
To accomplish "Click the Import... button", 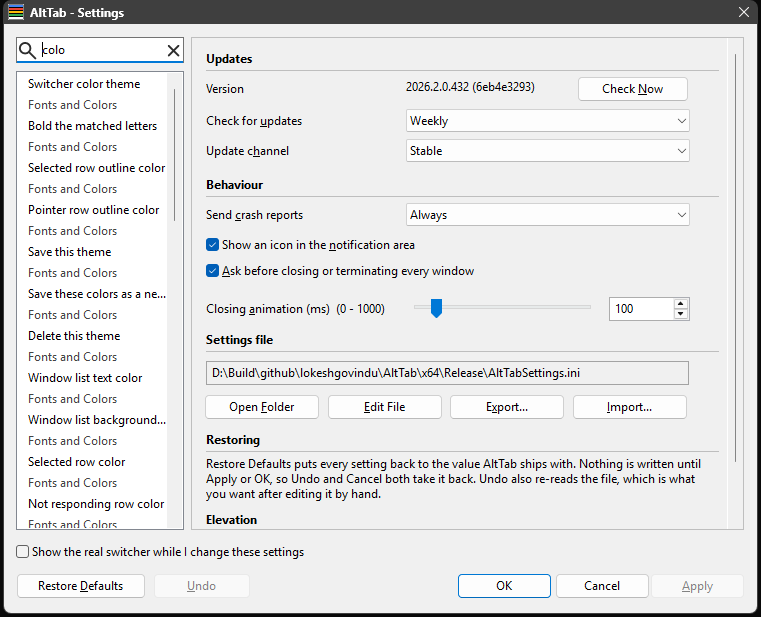I will click(x=629, y=407).
